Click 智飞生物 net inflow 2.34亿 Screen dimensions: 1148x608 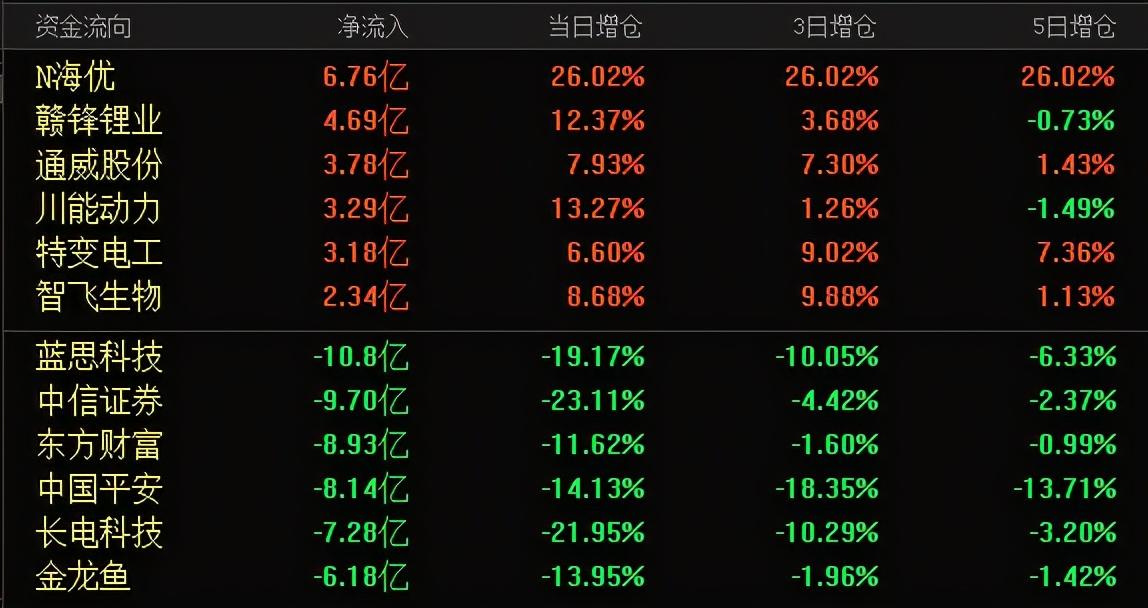[x=366, y=296]
